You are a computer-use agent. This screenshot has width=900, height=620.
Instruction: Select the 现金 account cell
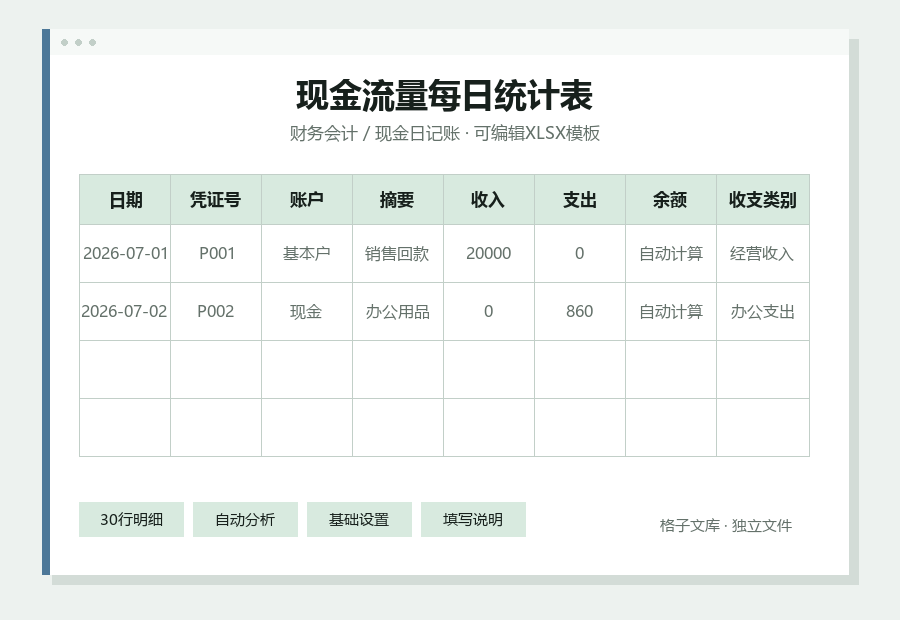coord(307,312)
